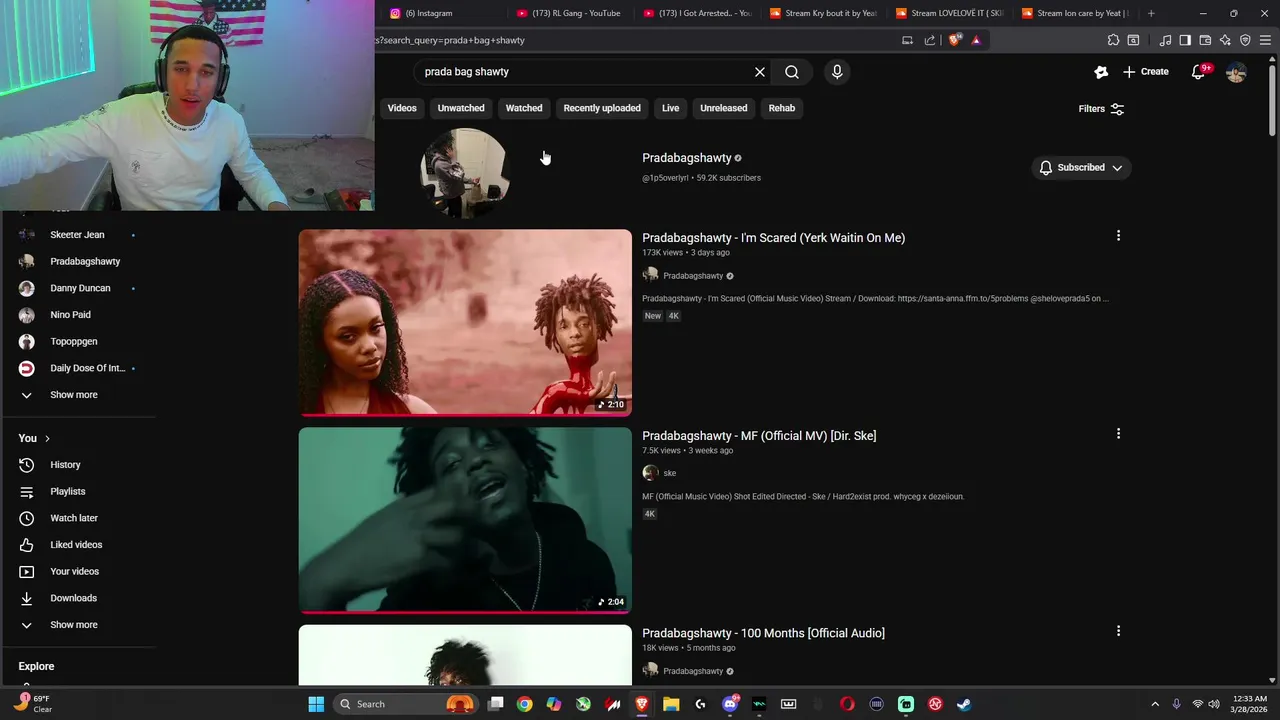This screenshot has width=1280, height=720.
Task: Click the Brave Rewards triangle icon
Action: point(976,40)
